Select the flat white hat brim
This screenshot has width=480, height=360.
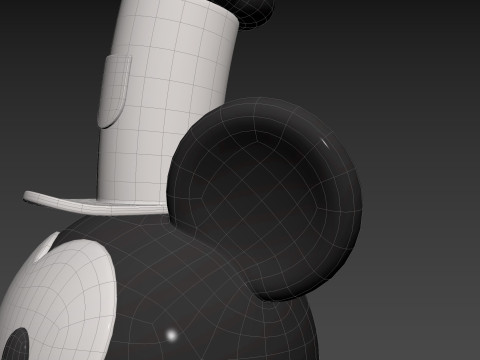coord(95,202)
